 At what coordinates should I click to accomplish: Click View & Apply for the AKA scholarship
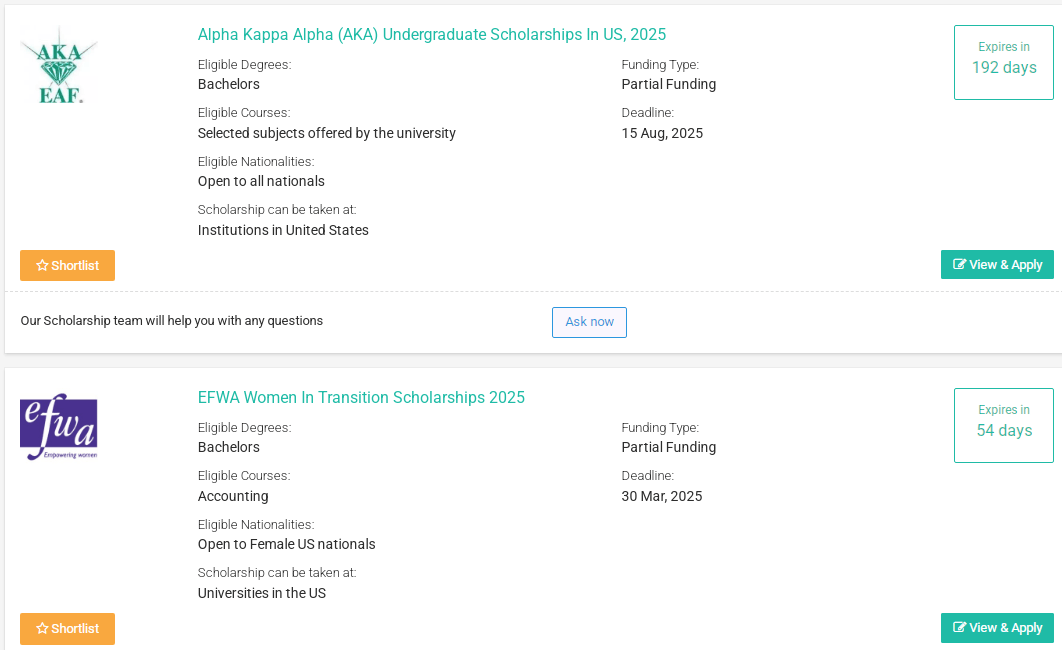point(997,265)
